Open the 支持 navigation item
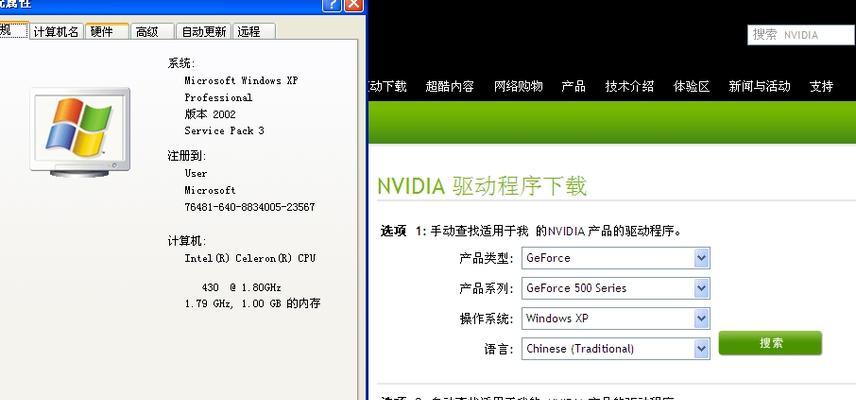Screen dimensions: 856x400 point(821,86)
